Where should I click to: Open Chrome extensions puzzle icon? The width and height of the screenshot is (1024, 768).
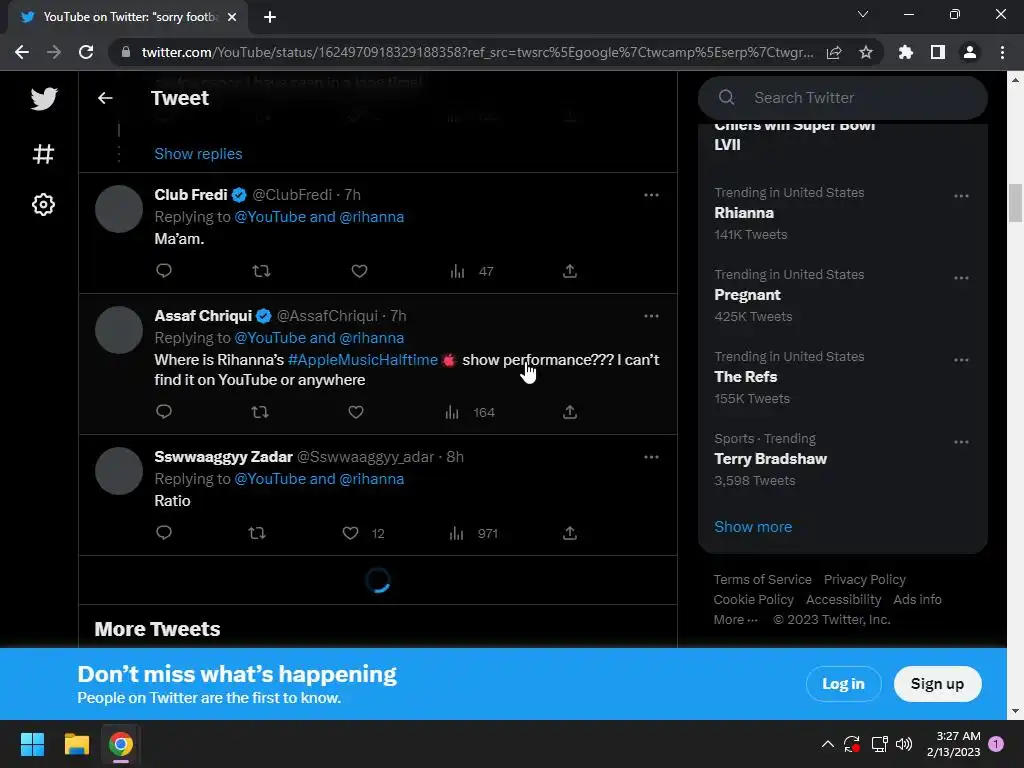click(x=905, y=52)
